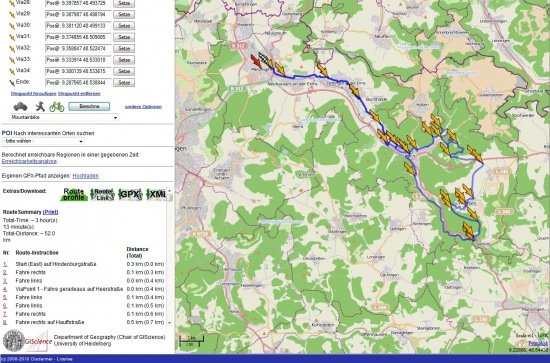Viewport: 550px width, 363px height.
Task: Click the GIScience logo
Action: [25, 341]
